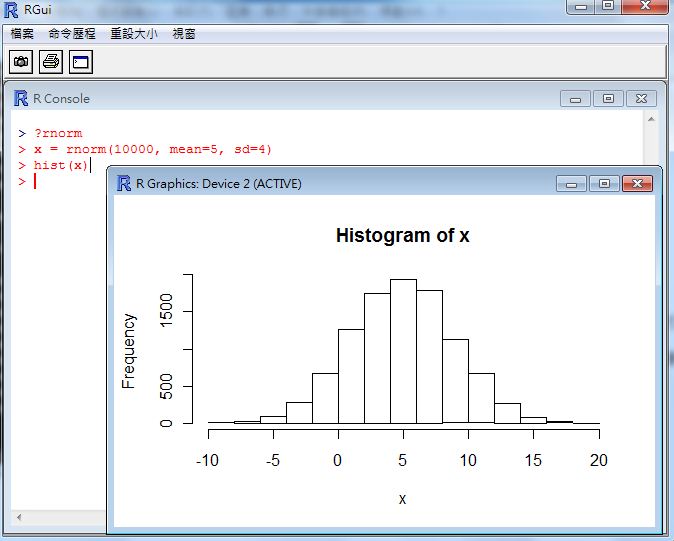The height and width of the screenshot is (541, 674).
Task: Click the R Graphics window's R icon
Action: [x=124, y=183]
